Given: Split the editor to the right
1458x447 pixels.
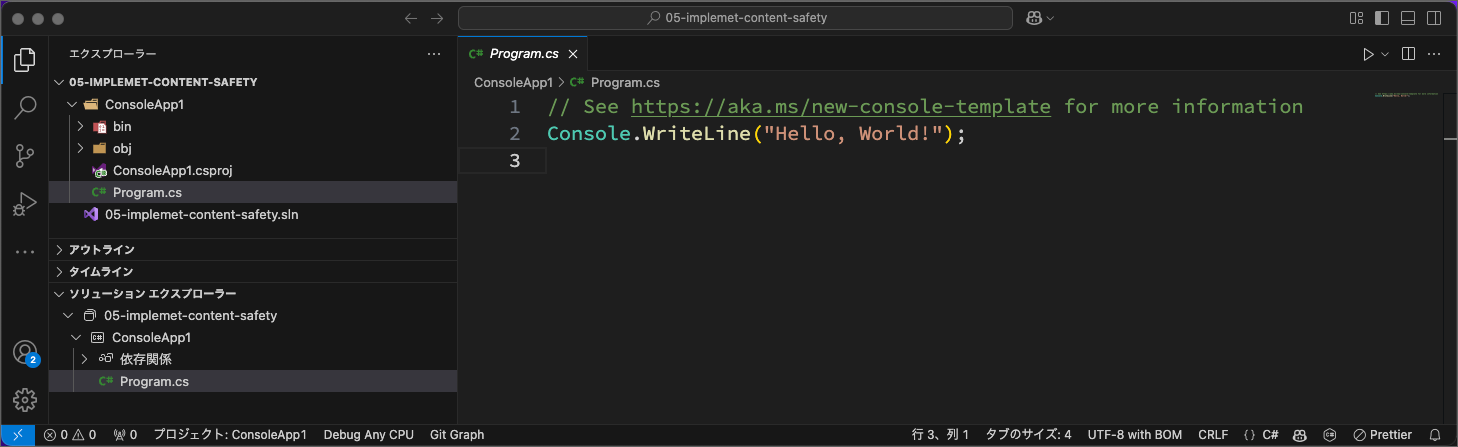Looking at the screenshot, I should coord(1408,54).
